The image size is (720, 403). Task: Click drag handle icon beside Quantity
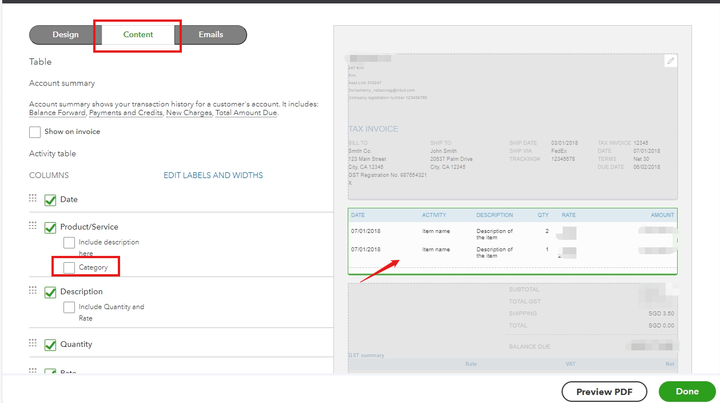point(33,343)
